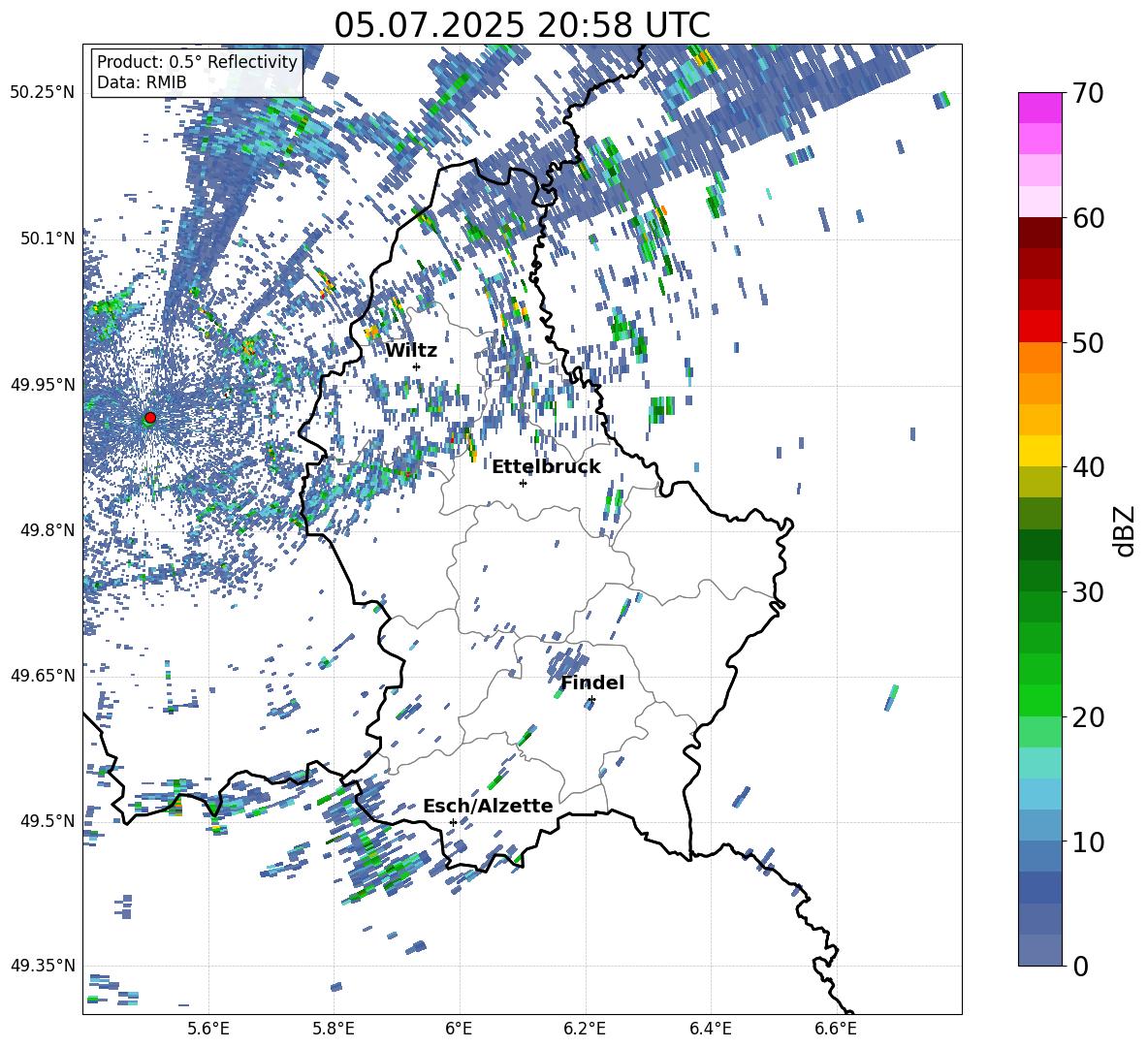Pick the yellow colorbar segment above 40
This screenshot has width=1148, height=1048.
pyautogui.click(x=1039, y=451)
